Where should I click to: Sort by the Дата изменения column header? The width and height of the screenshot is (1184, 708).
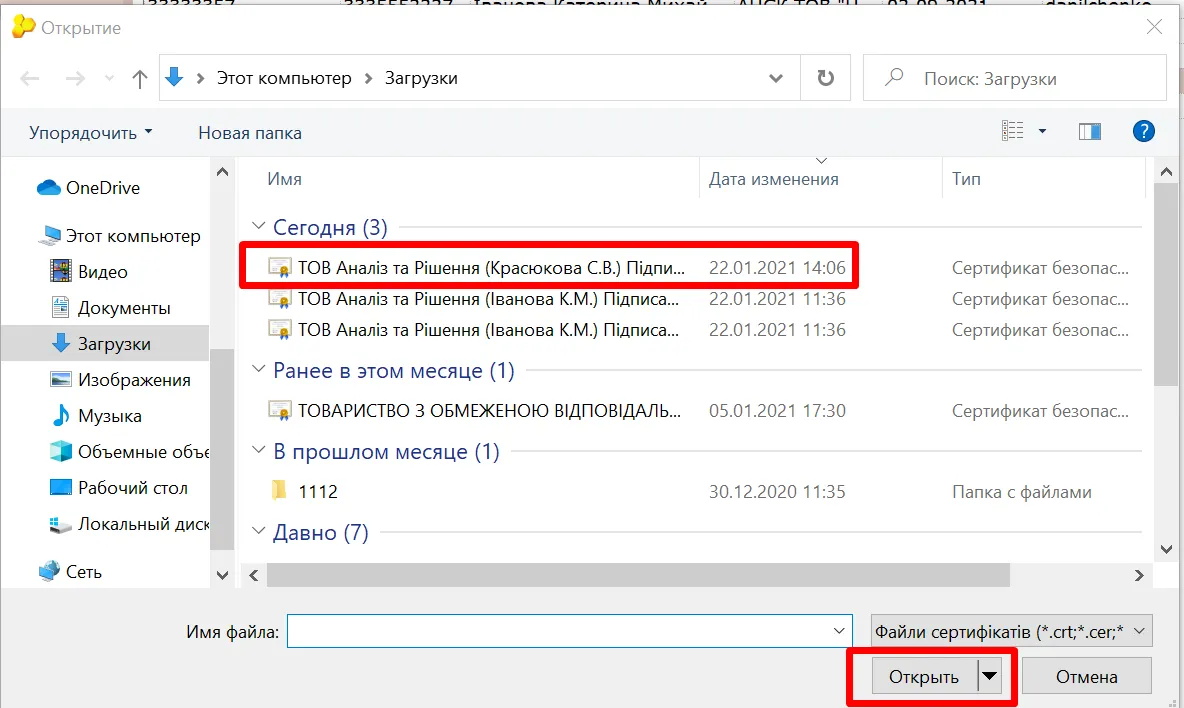pos(773,179)
